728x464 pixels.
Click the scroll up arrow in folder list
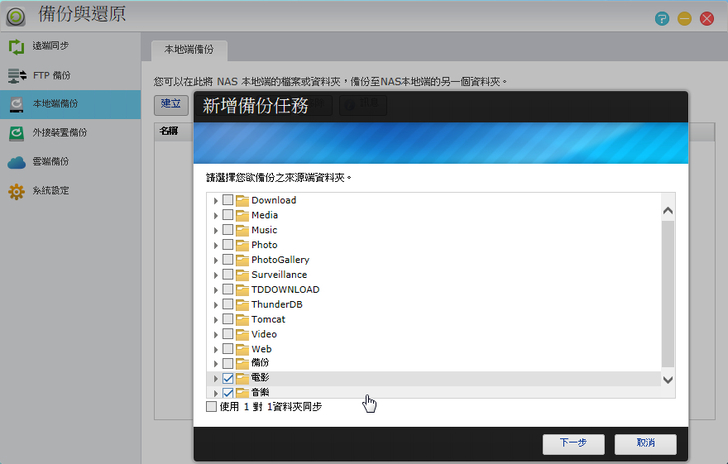(668, 211)
